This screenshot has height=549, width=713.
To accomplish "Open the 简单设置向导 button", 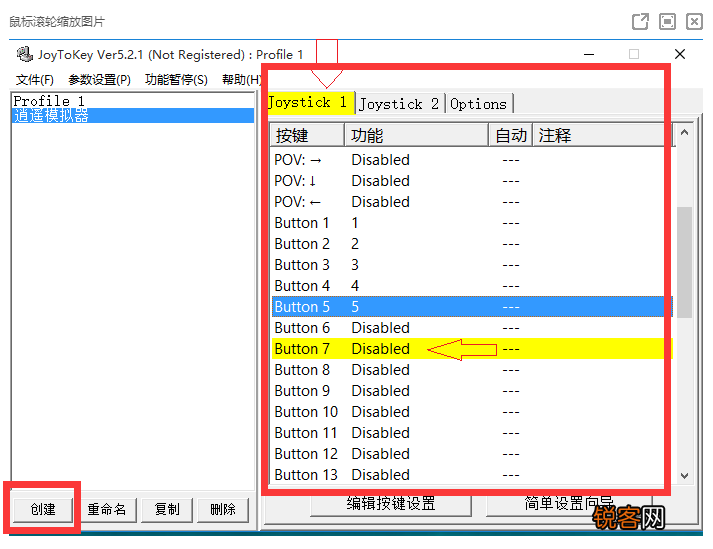I will coord(568,505).
